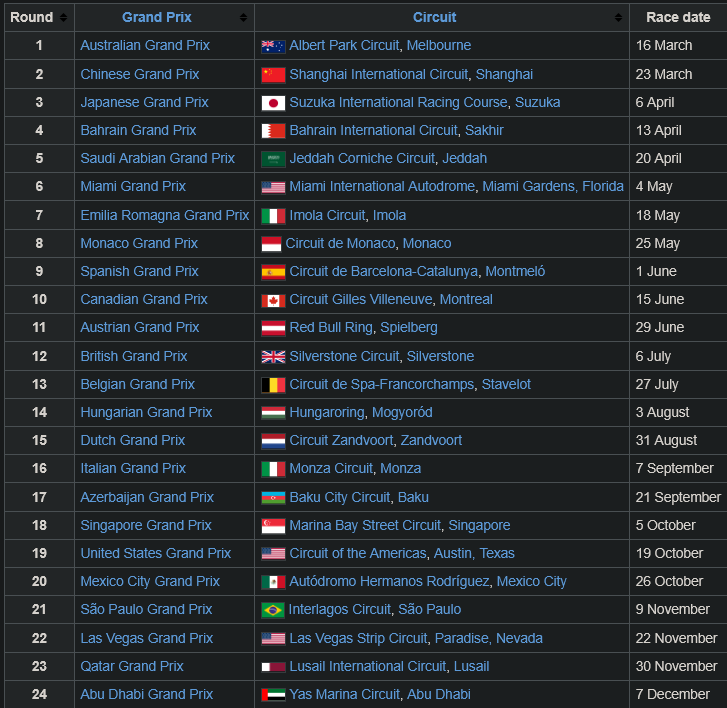Open British Grand Prix link

click(134, 357)
